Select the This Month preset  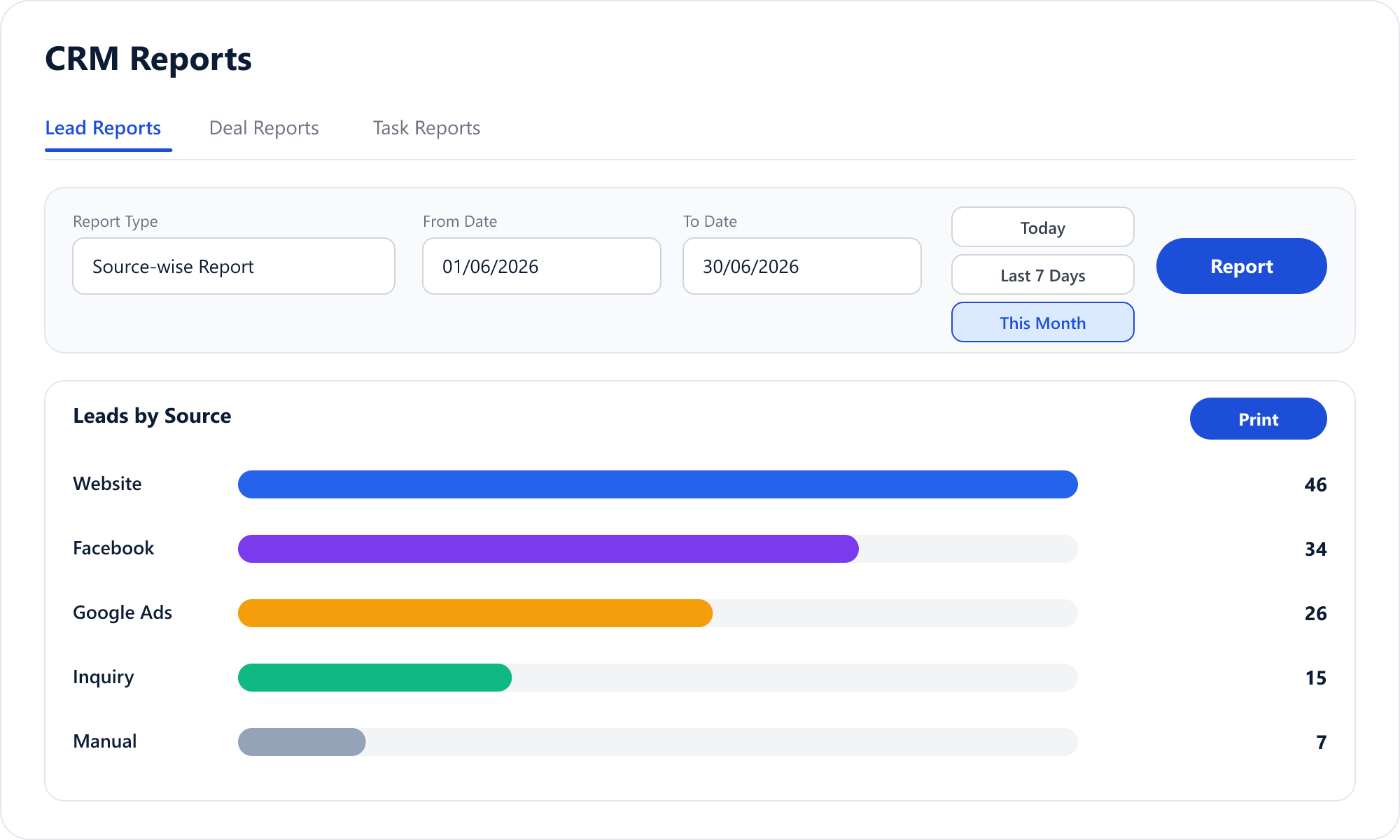click(x=1043, y=322)
